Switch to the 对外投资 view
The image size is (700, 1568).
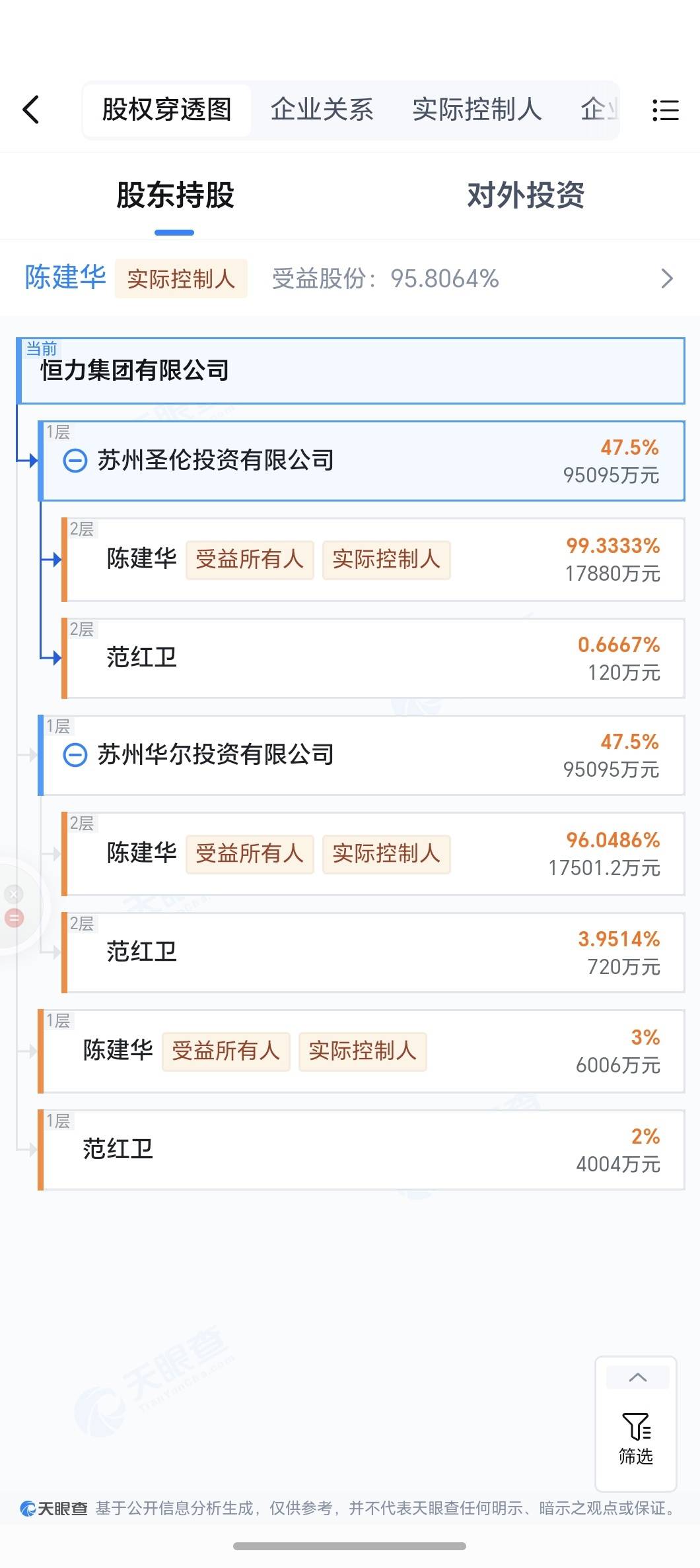point(526,195)
